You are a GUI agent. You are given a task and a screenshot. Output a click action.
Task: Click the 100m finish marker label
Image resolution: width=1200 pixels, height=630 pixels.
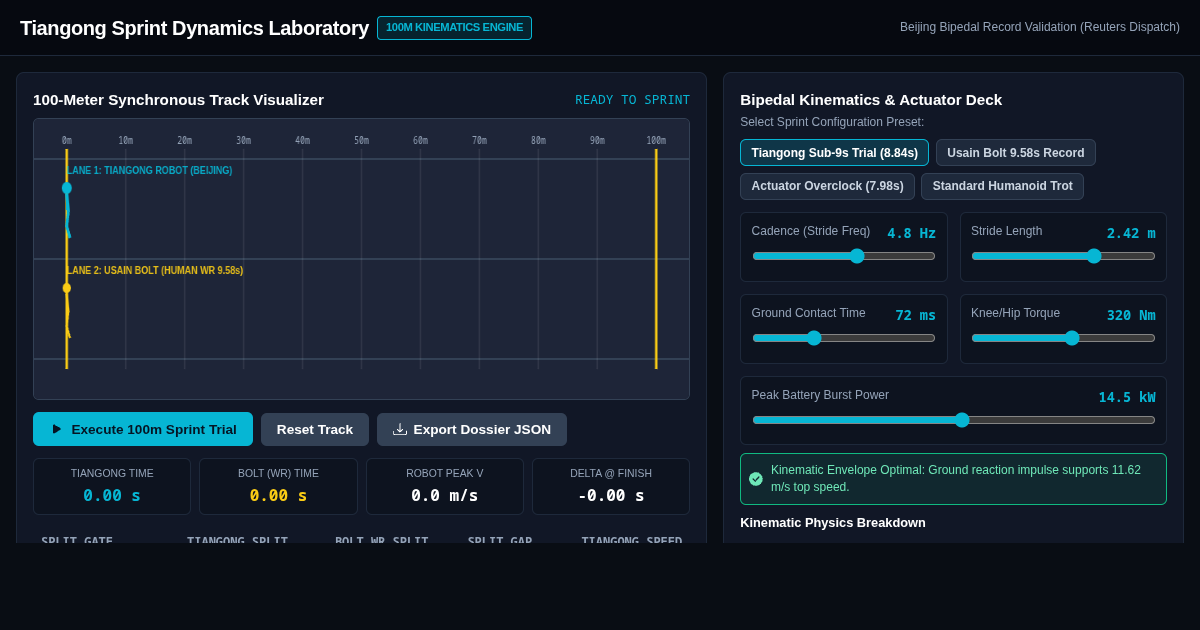[x=656, y=141]
